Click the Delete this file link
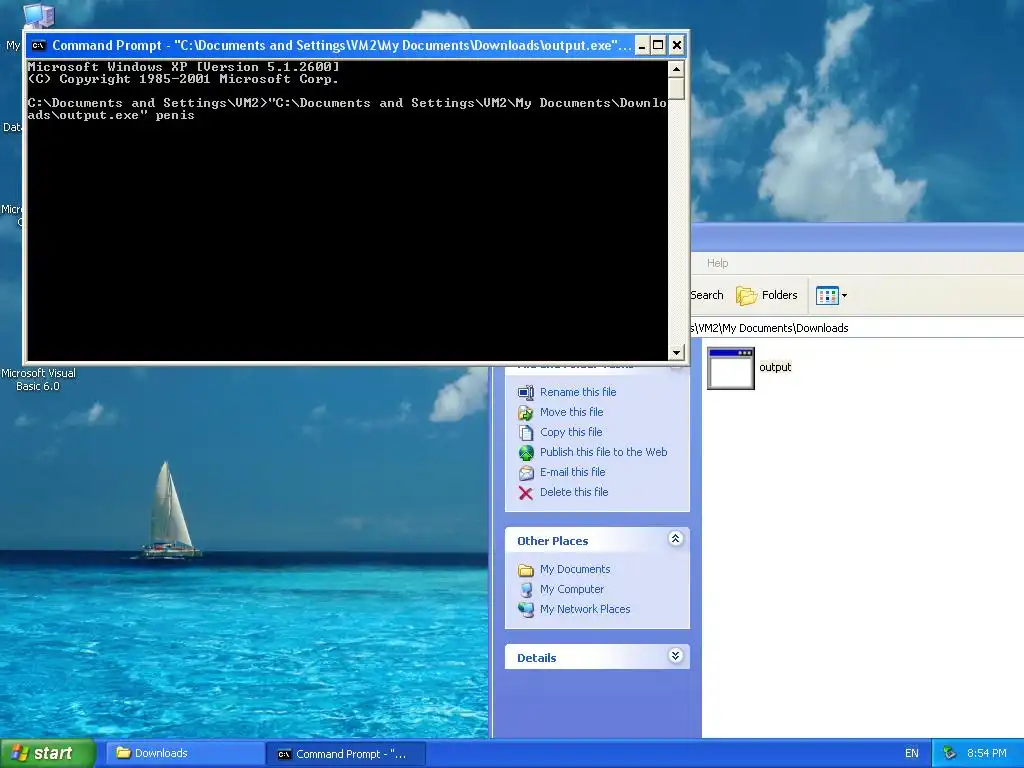This screenshot has height=768, width=1024. point(574,492)
